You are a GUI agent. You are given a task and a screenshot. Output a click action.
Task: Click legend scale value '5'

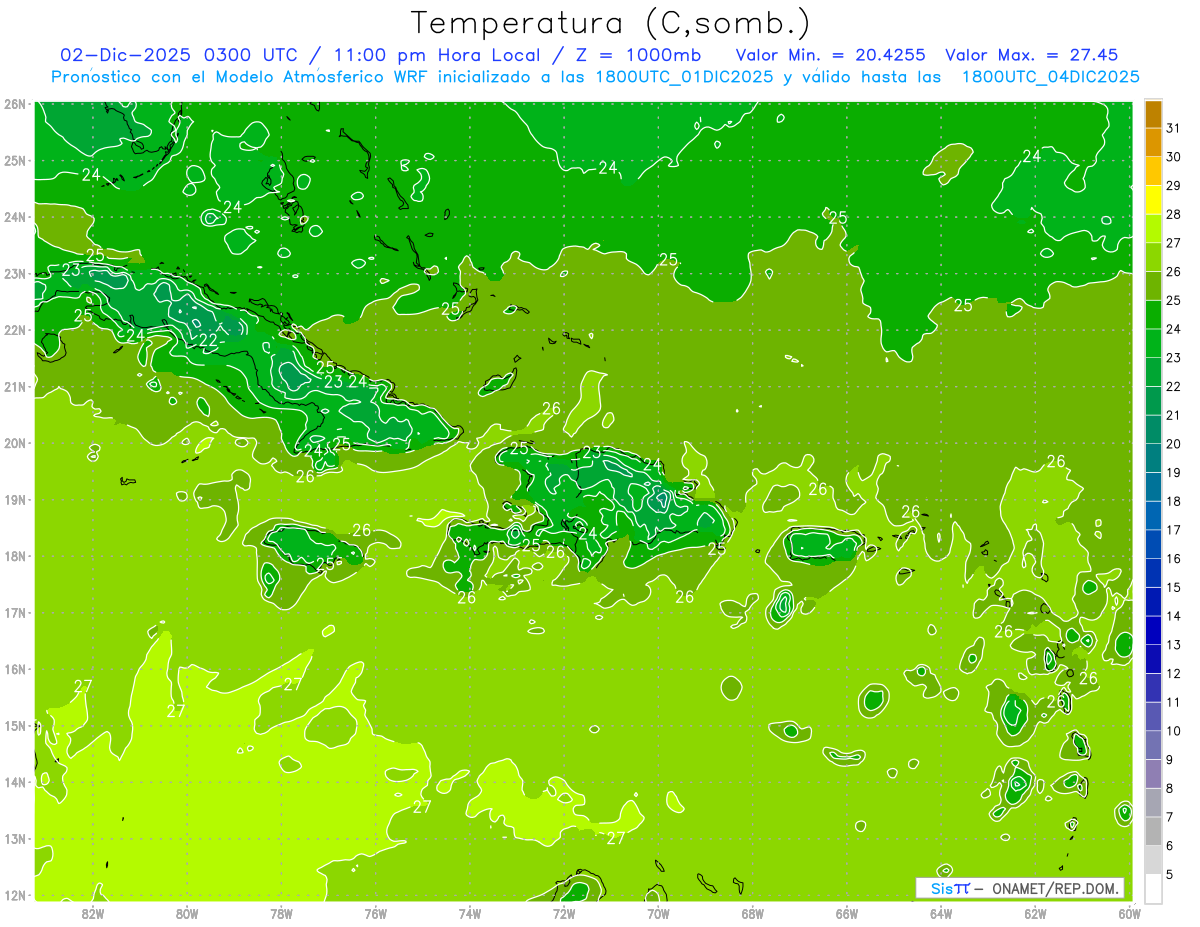click(1171, 874)
